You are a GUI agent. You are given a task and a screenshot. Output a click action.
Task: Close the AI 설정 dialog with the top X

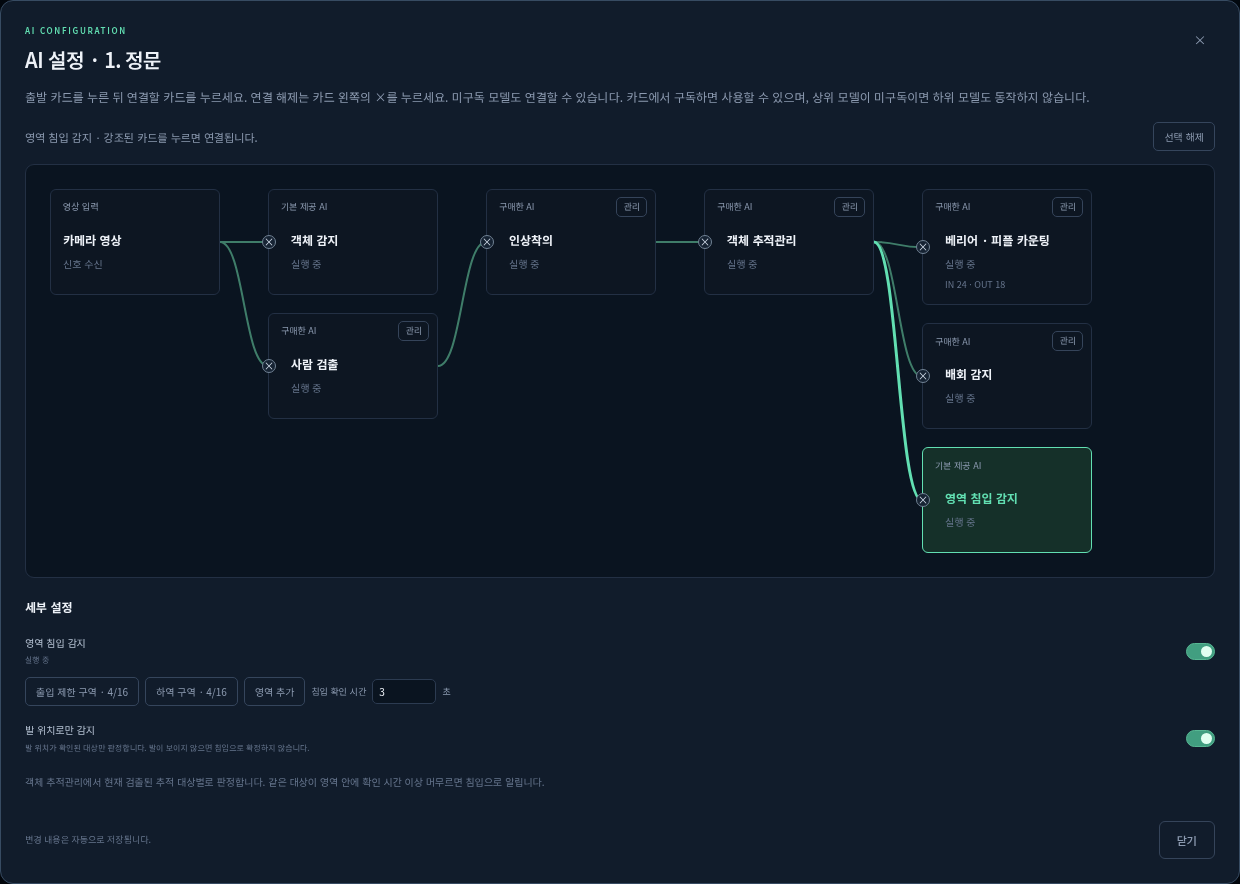tap(1200, 40)
